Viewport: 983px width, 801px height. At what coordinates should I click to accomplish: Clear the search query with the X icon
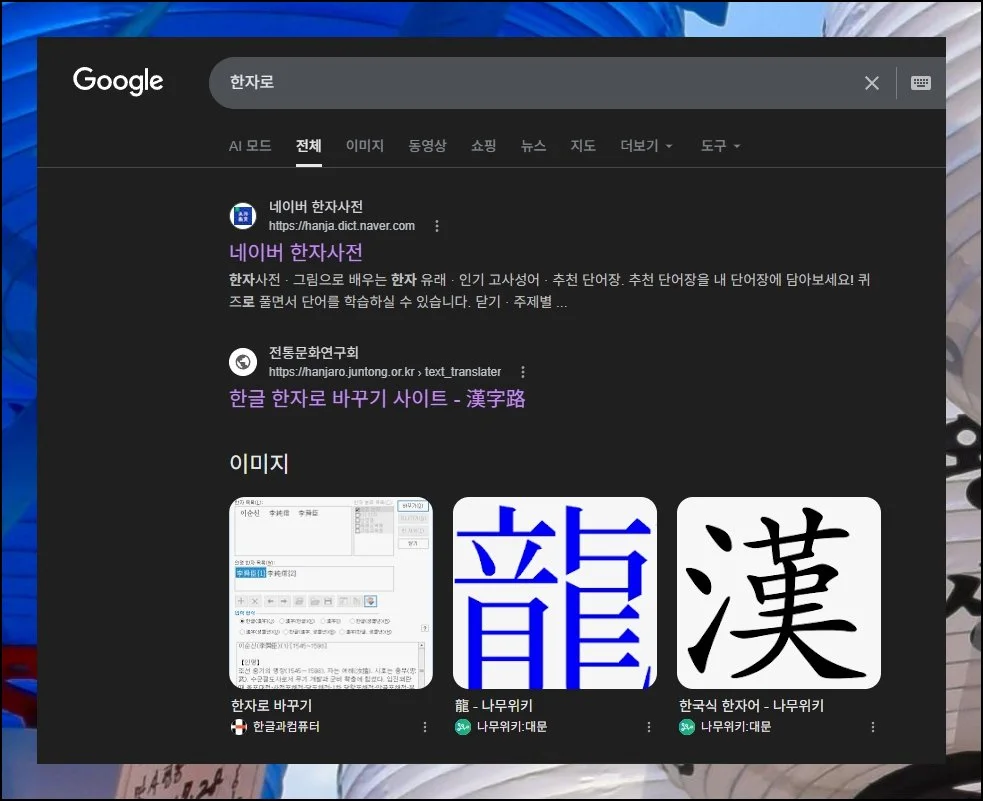871,83
